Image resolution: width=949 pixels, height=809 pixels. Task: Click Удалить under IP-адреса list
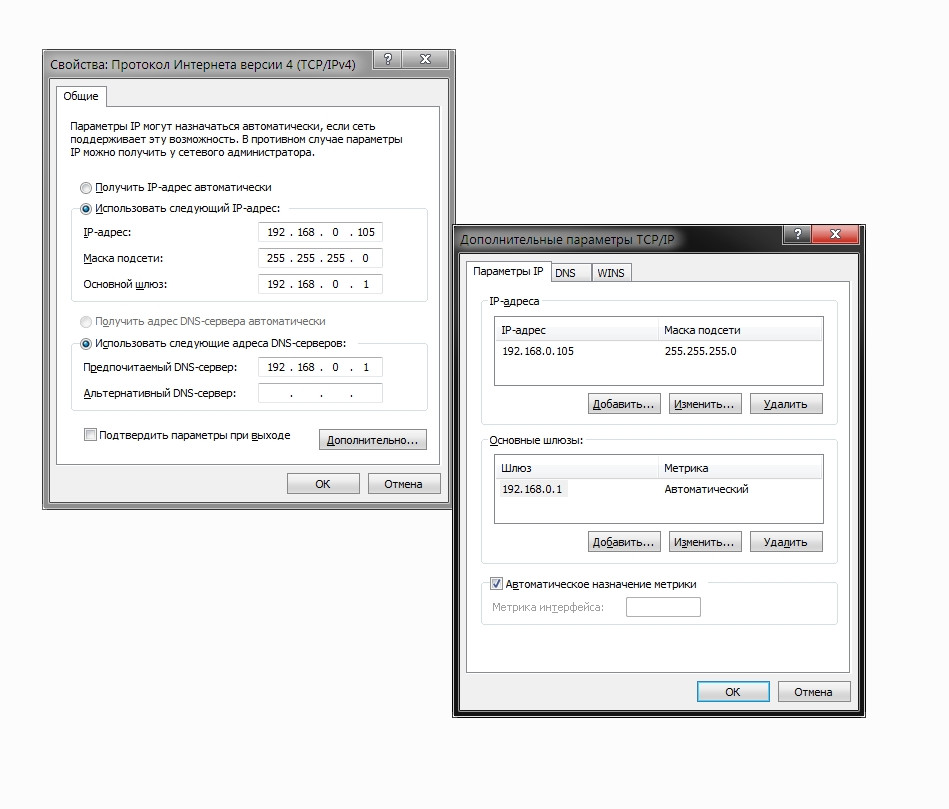coord(786,404)
